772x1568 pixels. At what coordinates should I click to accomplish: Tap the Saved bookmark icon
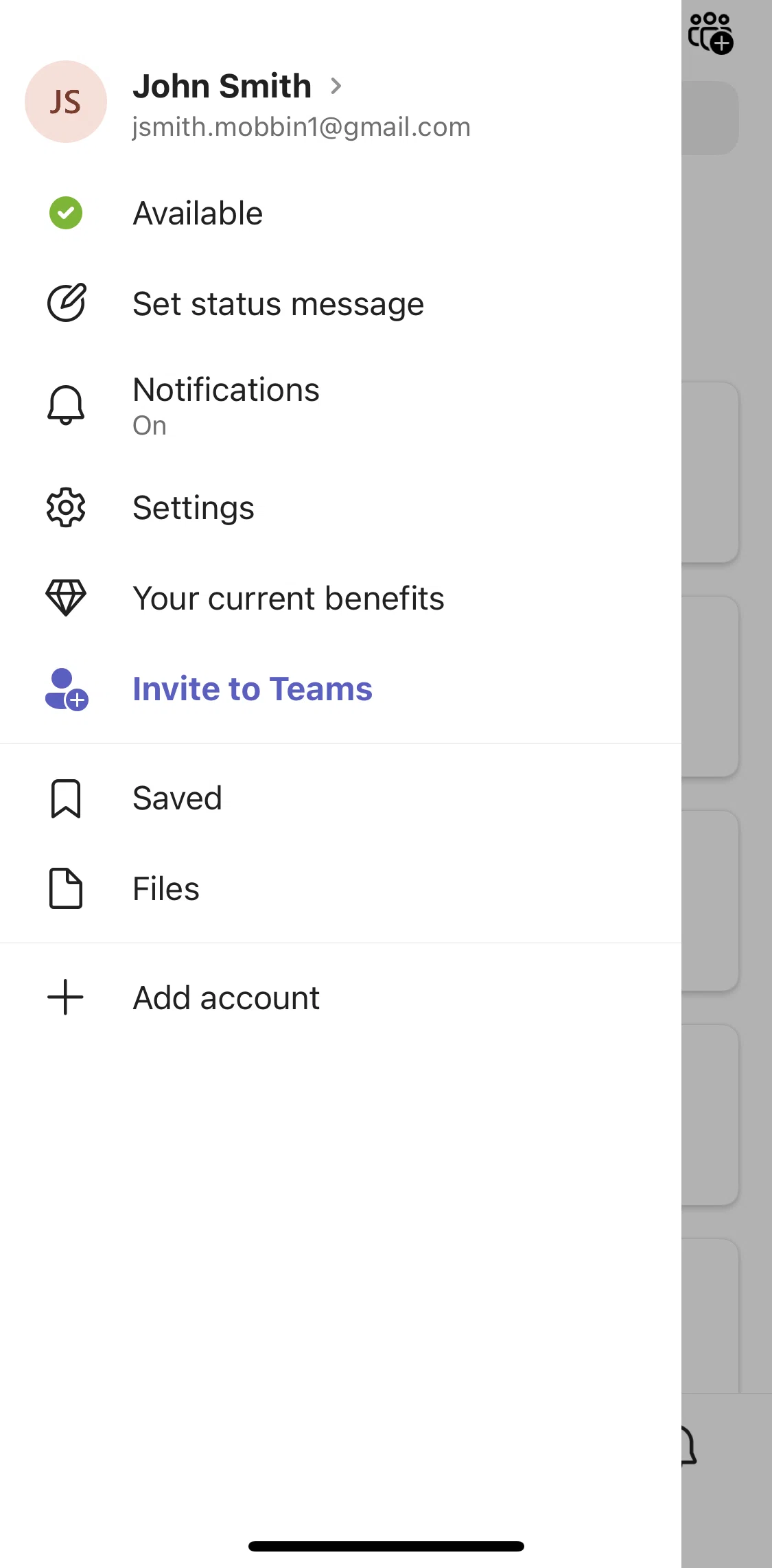tap(66, 798)
